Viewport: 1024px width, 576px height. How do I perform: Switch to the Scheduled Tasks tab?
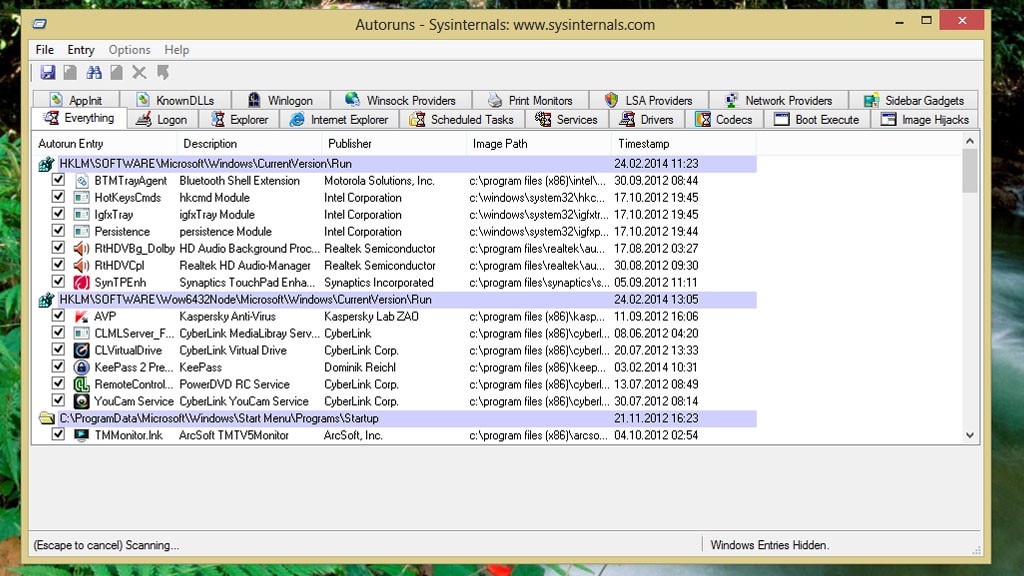pos(462,120)
